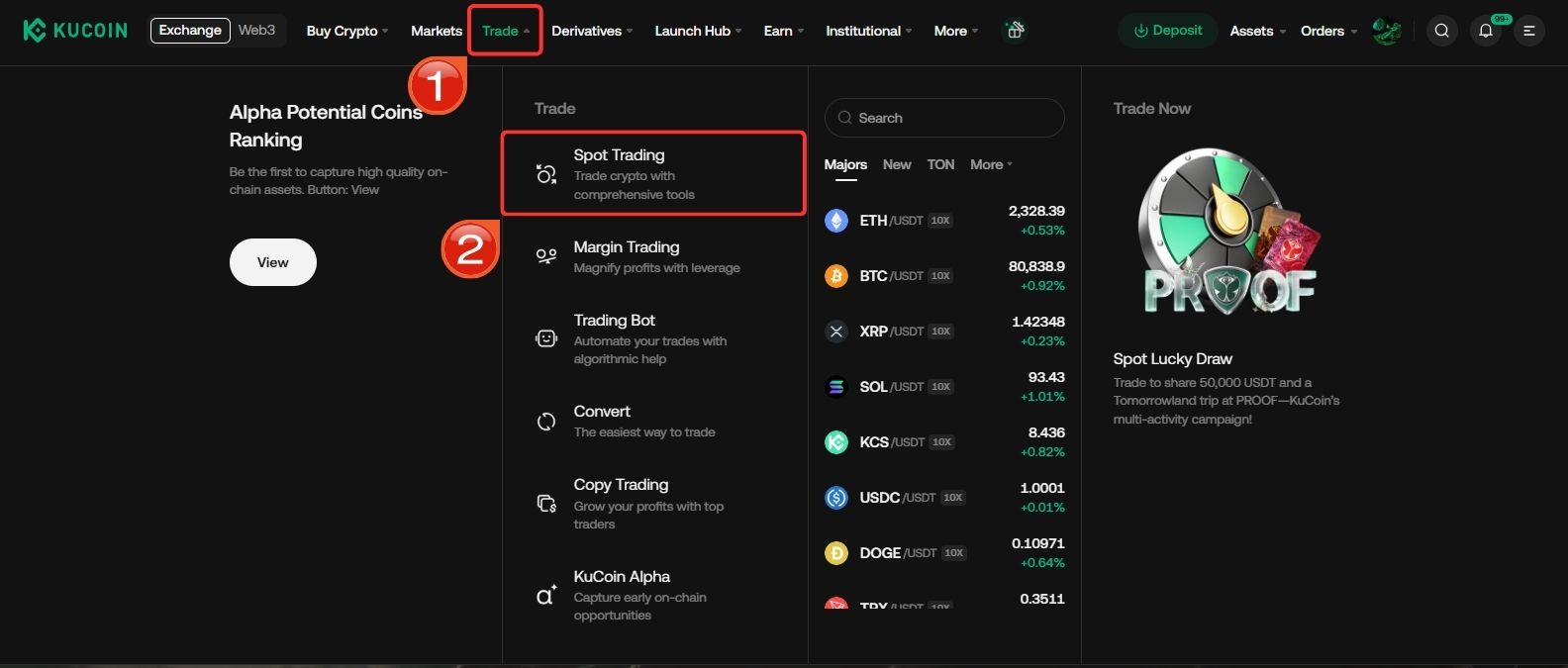1568x668 pixels.
Task: Open the gift rewards icon
Action: (1014, 31)
